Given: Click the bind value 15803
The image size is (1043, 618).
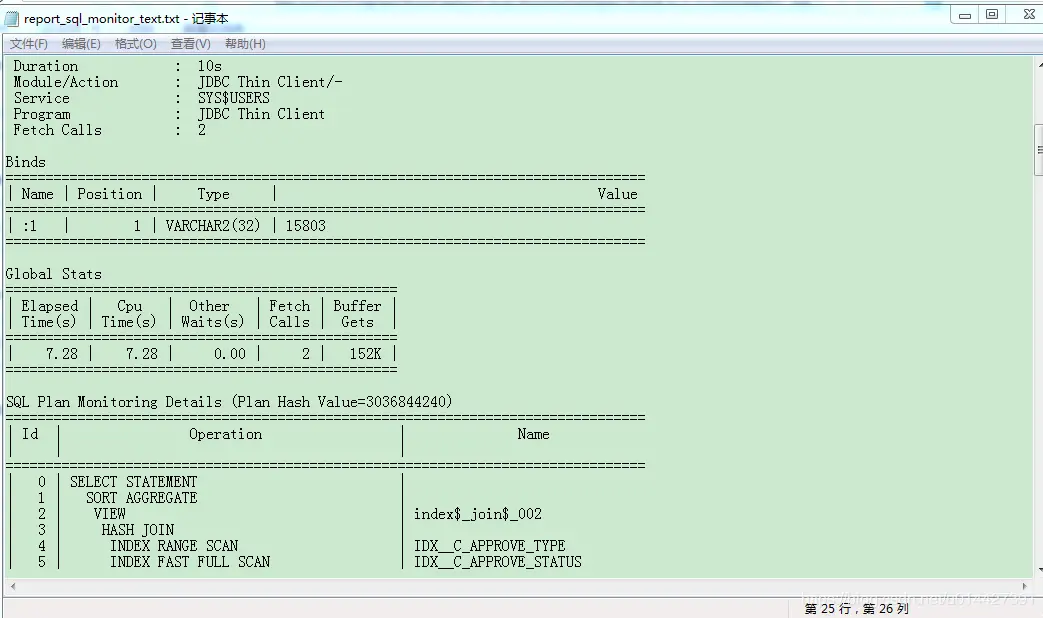Looking at the screenshot, I should [x=305, y=226].
